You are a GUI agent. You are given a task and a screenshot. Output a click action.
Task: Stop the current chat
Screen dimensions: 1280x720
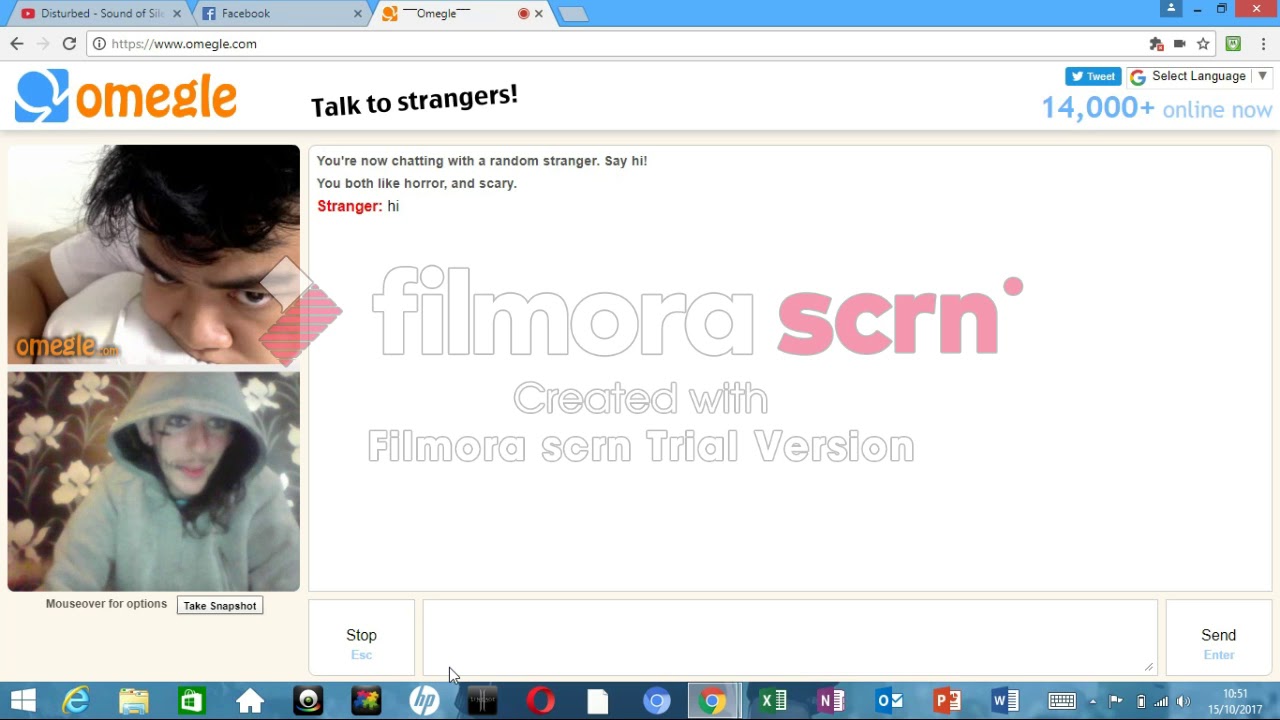click(x=361, y=638)
